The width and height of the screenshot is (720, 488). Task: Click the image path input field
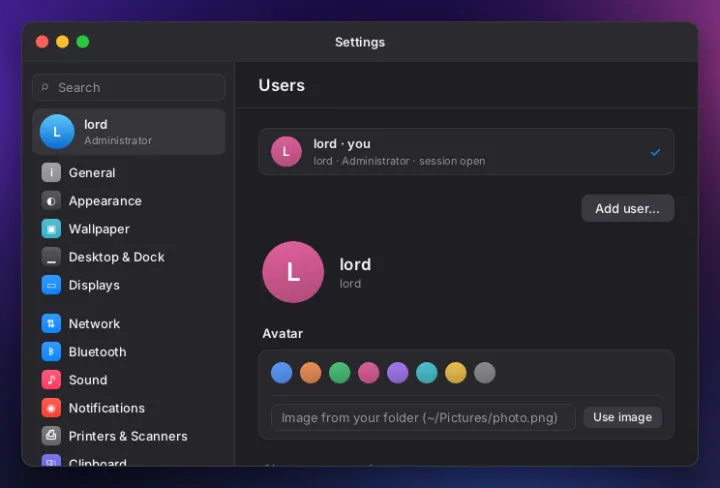click(423, 417)
